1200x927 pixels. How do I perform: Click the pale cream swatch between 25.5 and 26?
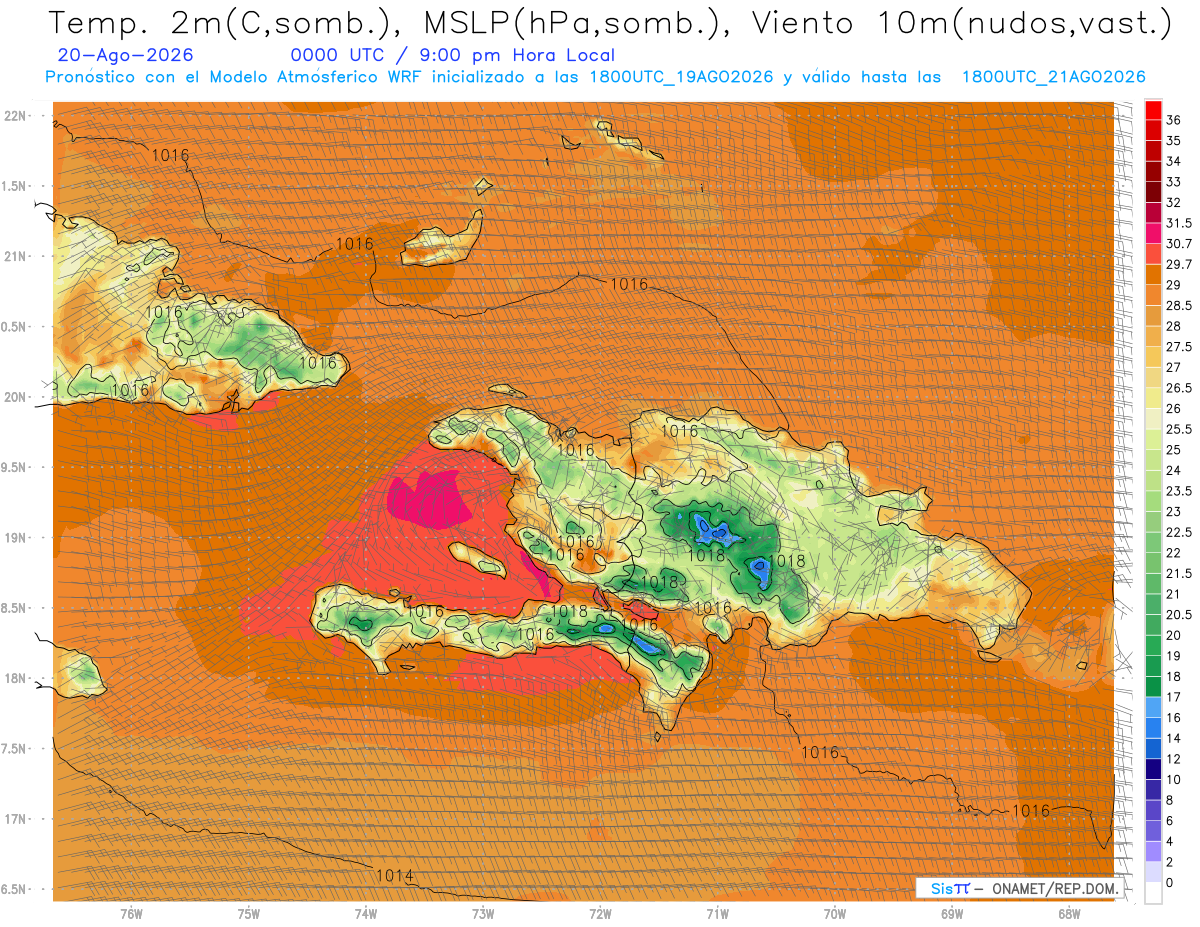[x=1153, y=418]
